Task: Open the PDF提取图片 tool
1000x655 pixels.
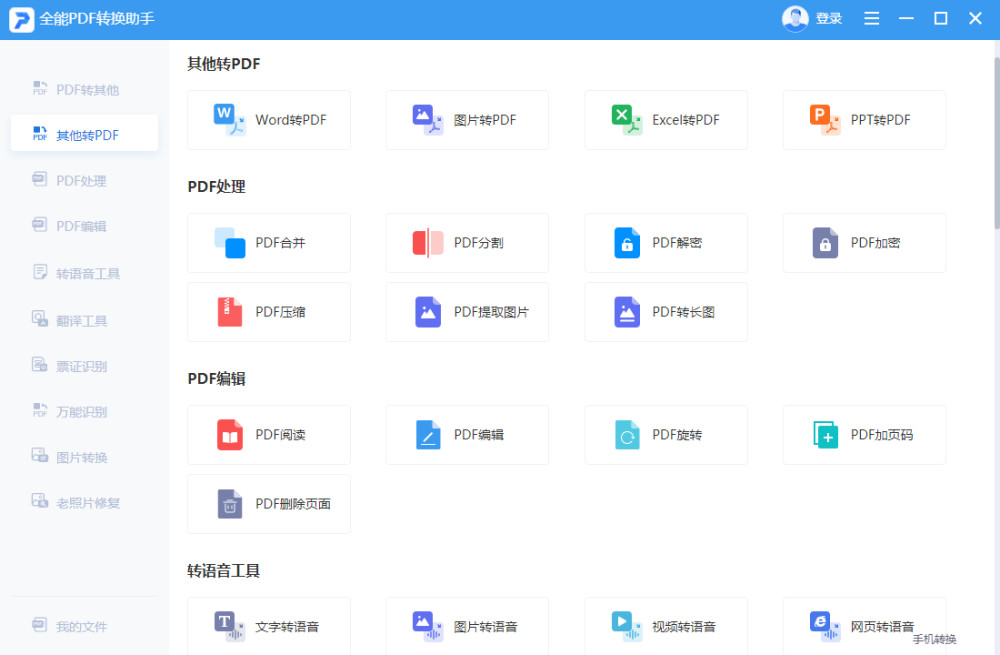Action: point(467,312)
